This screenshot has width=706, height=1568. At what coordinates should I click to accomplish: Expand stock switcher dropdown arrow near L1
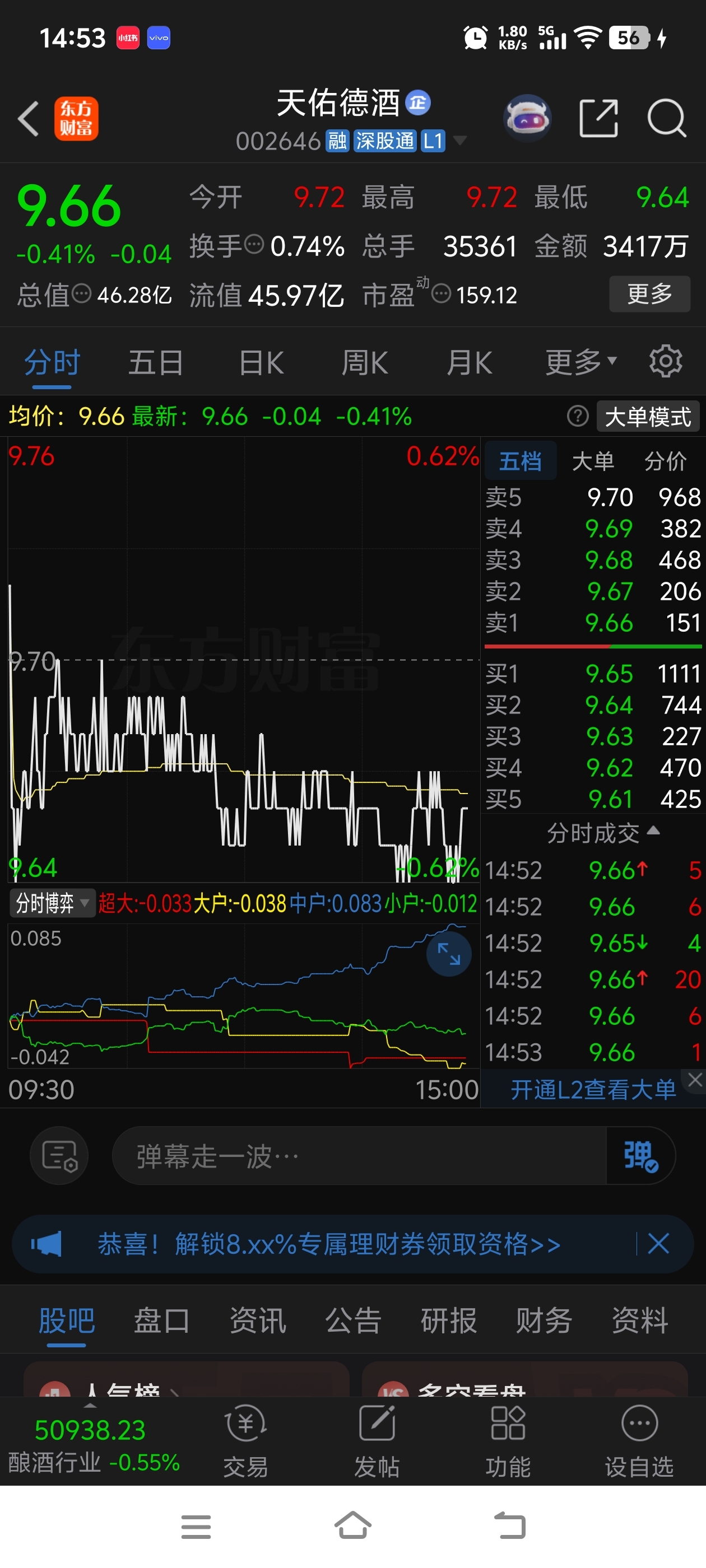460,141
